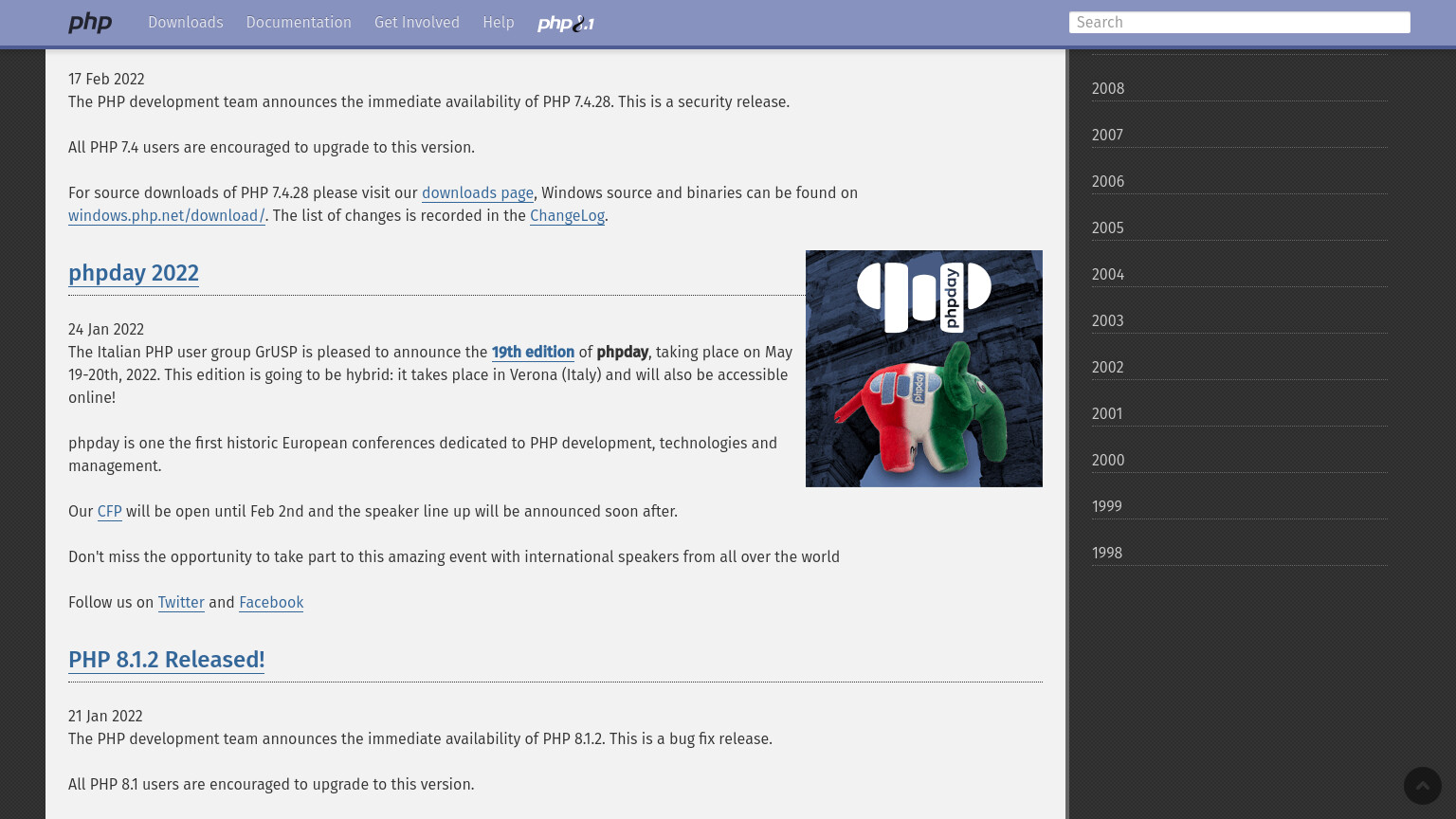The image size is (1456, 819).
Task: Open the Documentation menu
Action: [299, 23]
